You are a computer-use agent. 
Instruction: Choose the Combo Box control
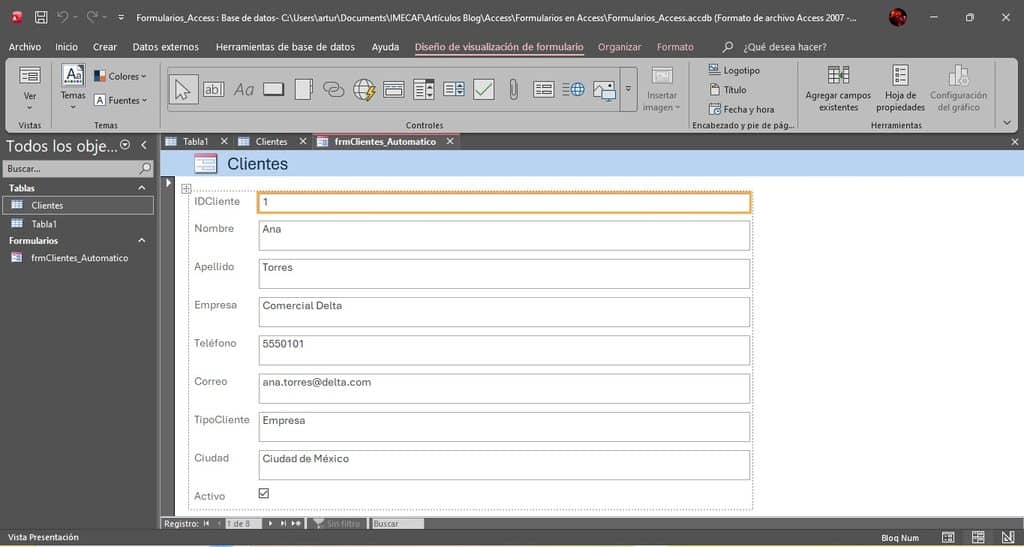point(424,89)
